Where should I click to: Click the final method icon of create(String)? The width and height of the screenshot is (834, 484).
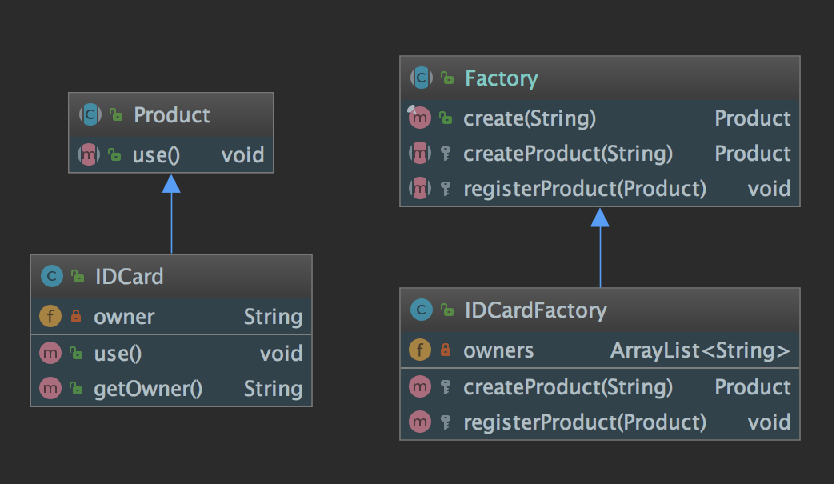419,117
